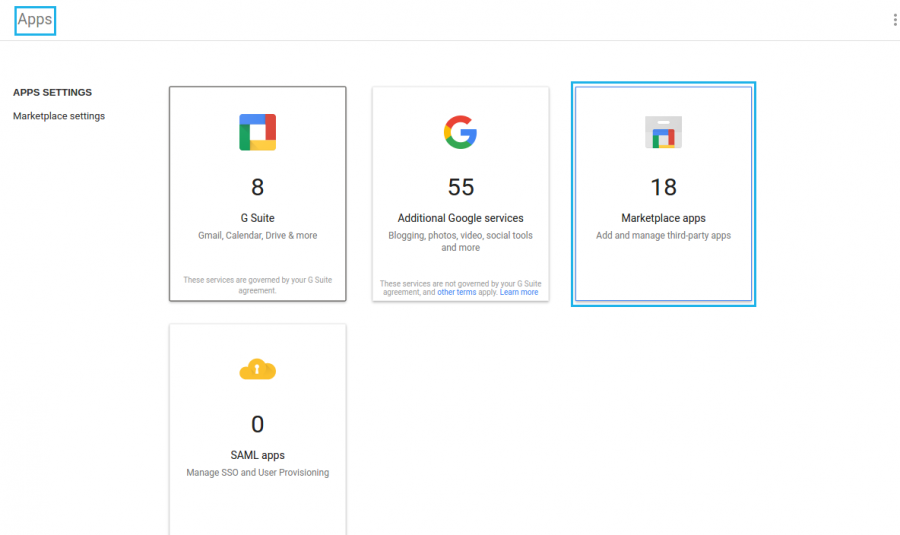Select the Marketplace apps title
900x535 pixels.
tap(663, 218)
